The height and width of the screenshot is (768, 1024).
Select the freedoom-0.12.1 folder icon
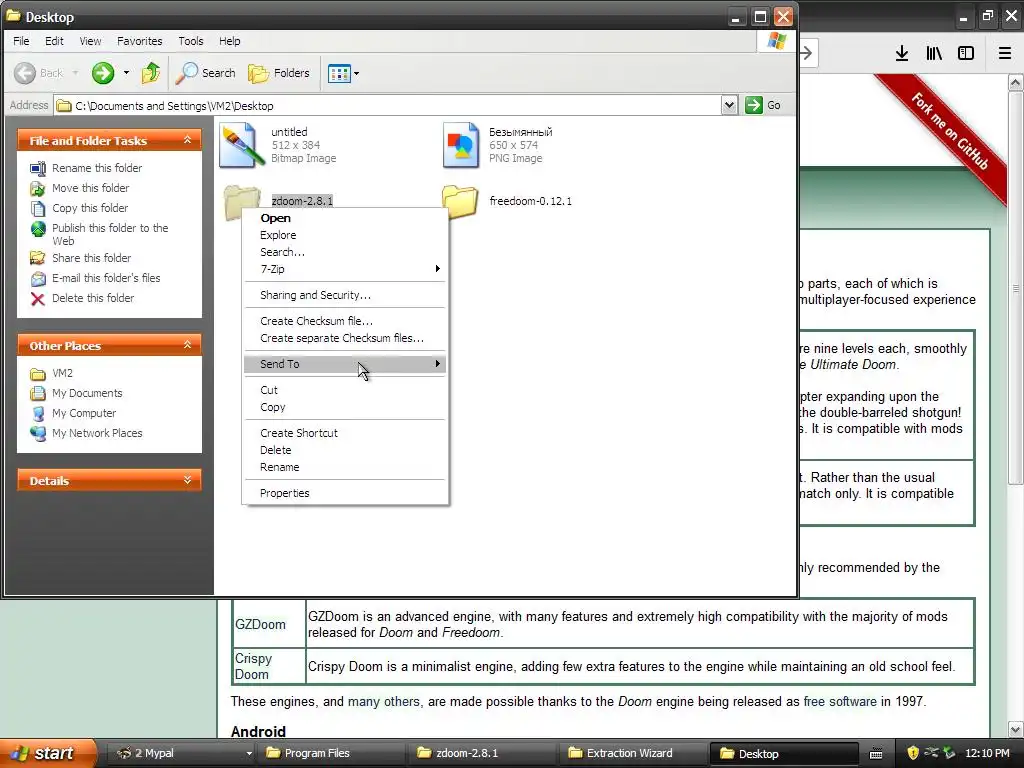point(460,201)
